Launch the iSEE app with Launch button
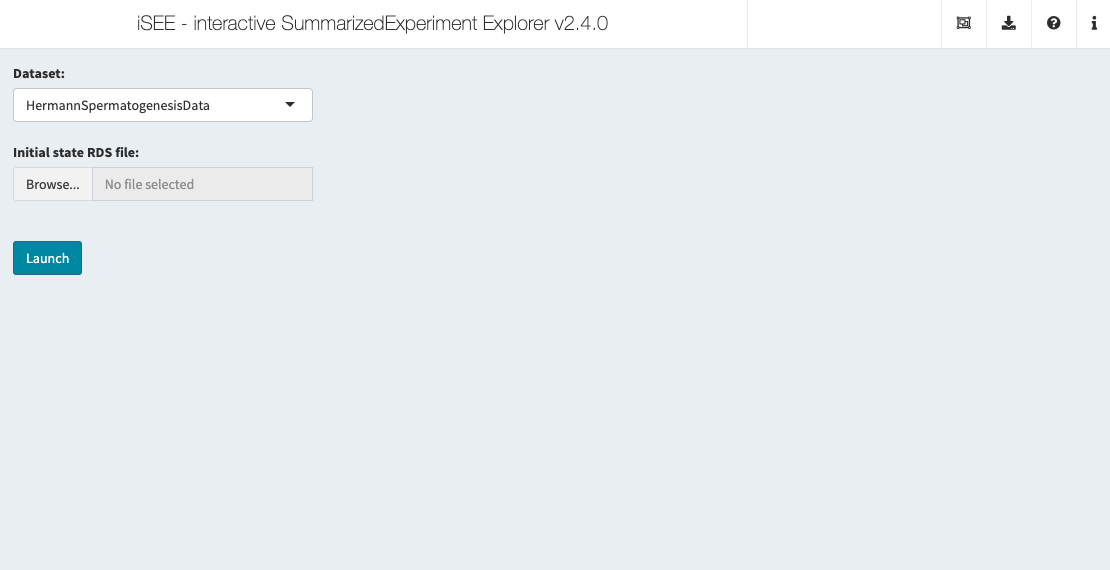 pos(47,258)
